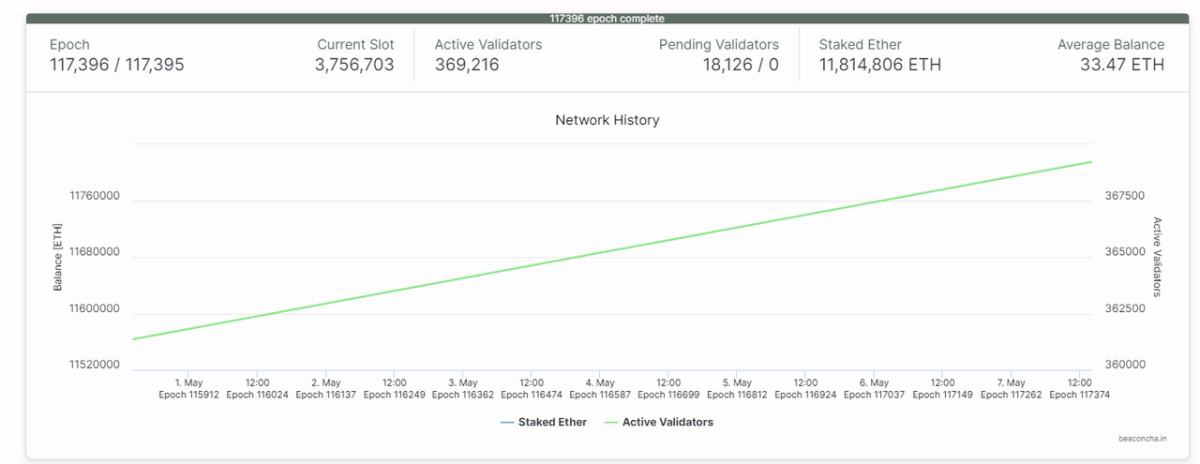Open the beaconcha.in chart credit link
The width and height of the screenshot is (1200, 464).
click(1142, 438)
